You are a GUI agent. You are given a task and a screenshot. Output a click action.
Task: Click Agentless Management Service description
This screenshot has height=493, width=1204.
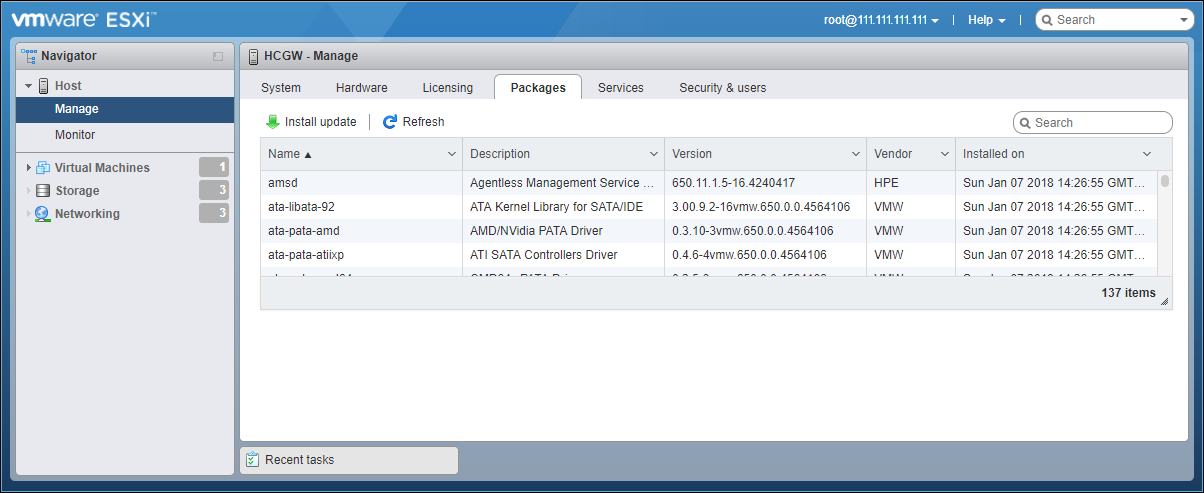(x=562, y=183)
